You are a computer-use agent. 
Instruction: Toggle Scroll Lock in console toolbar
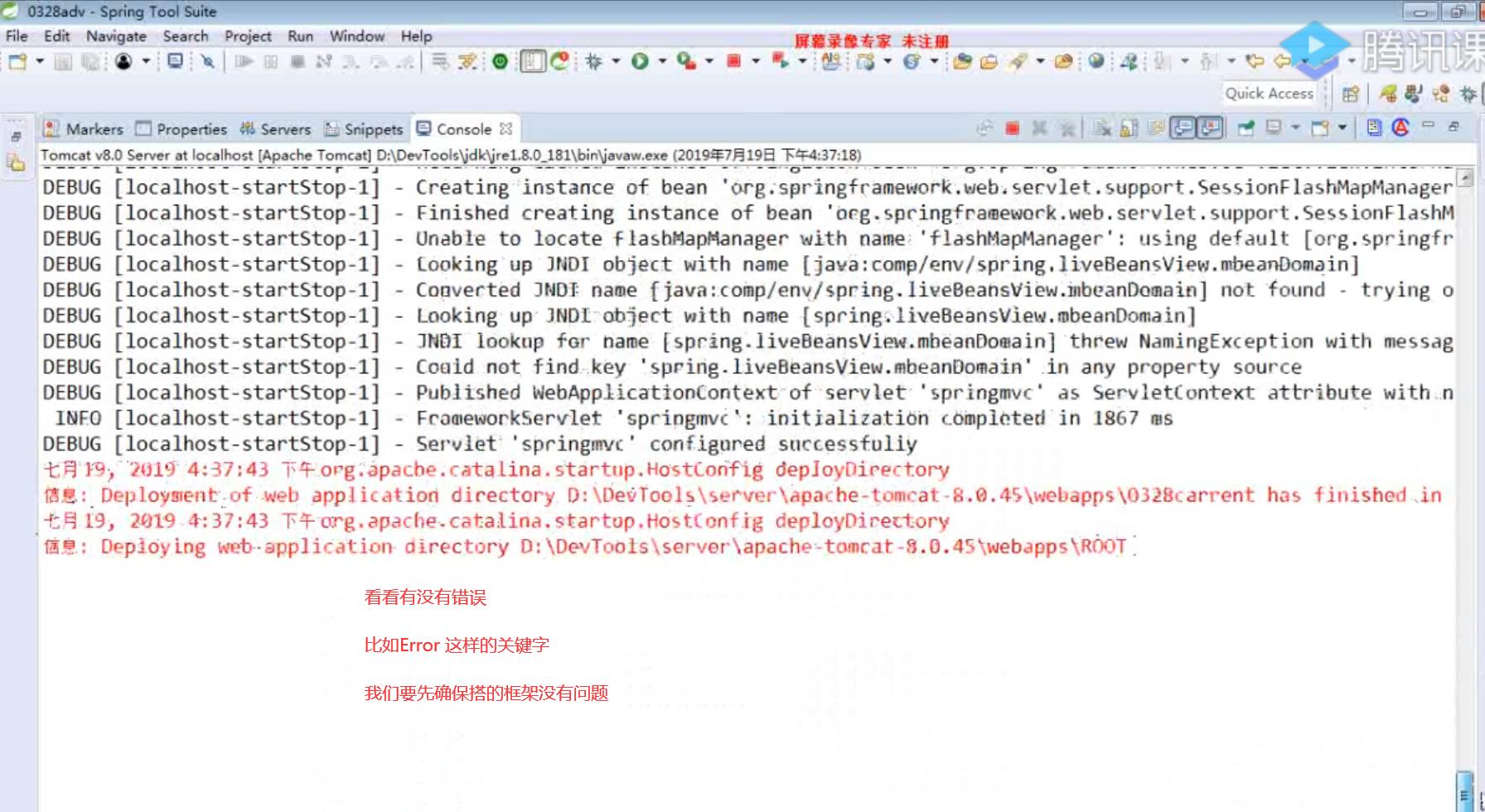[1128, 128]
